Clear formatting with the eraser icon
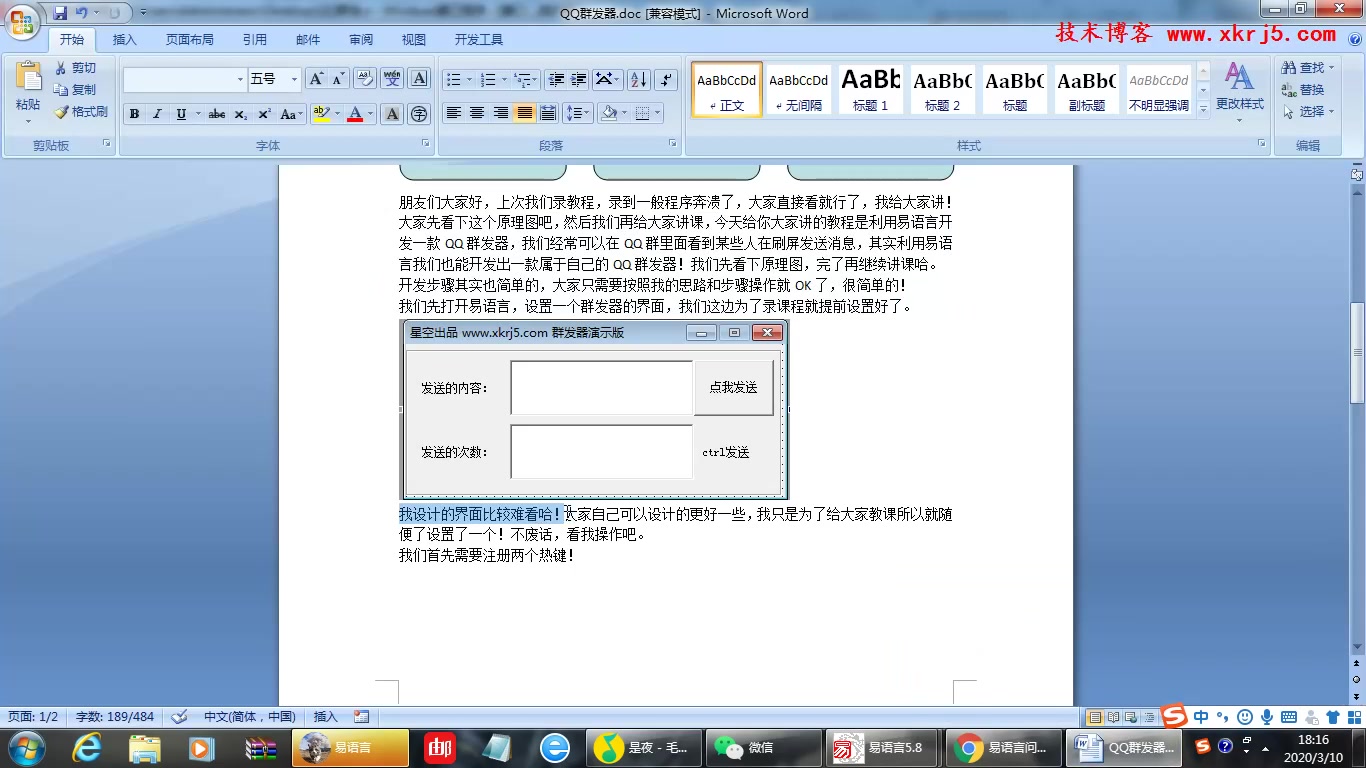 [x=365, y=79]
